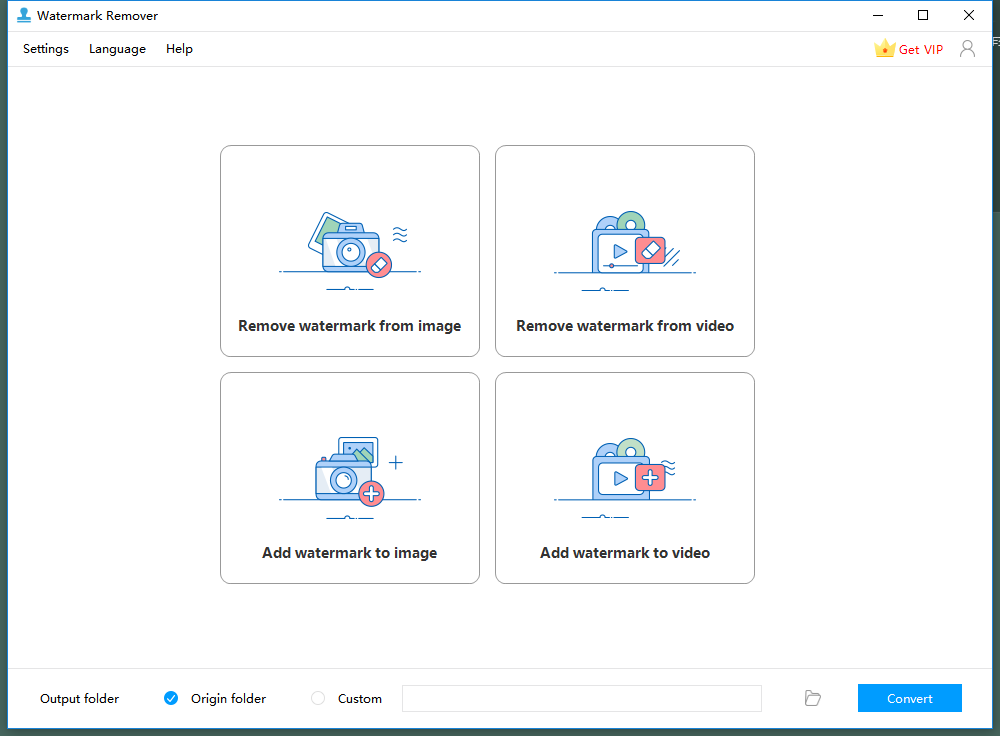Select the Custom output folder option

(318, 698)
